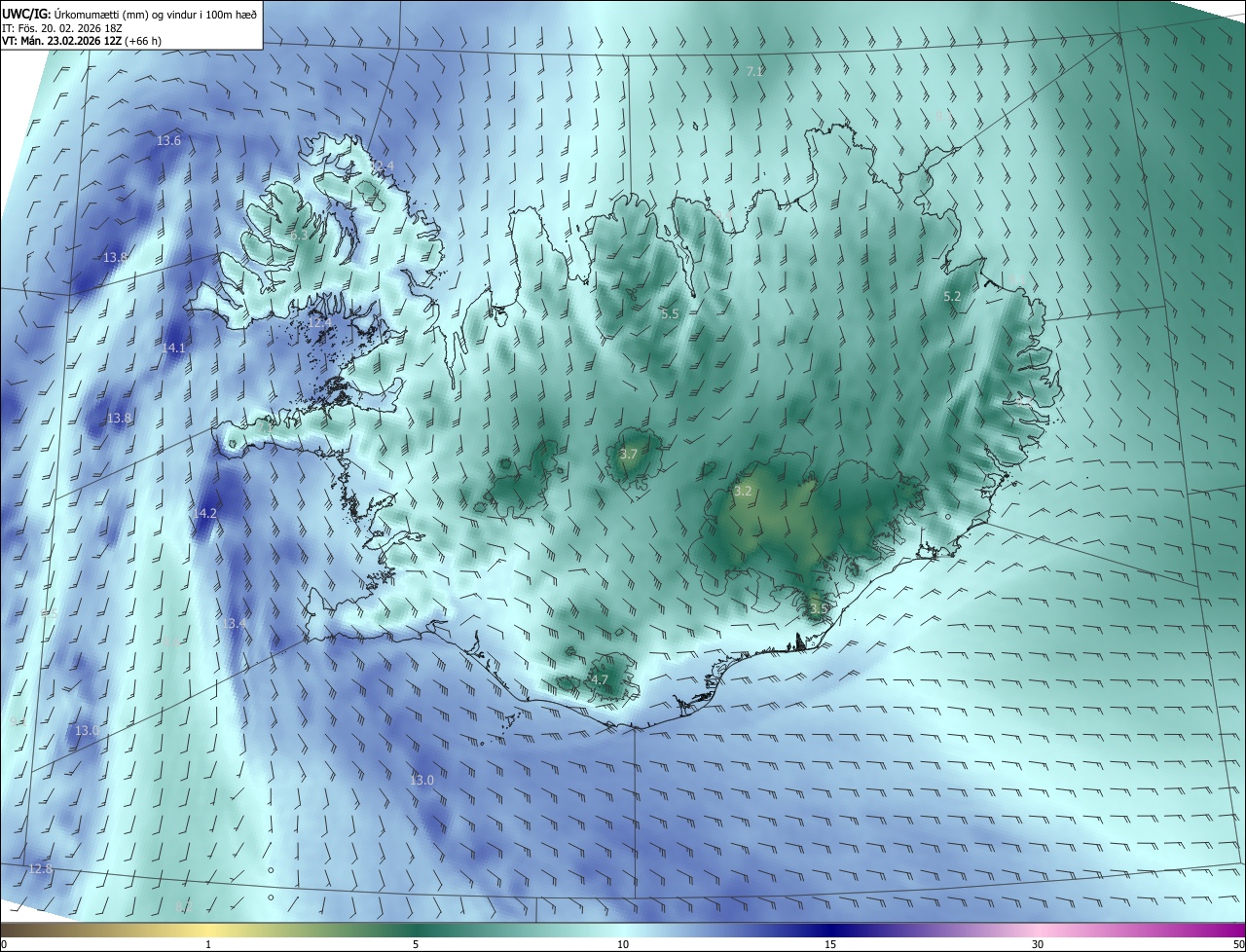Select the 14.1 value label
Image resolution: width=1246 pixels, height=952 pixels.
tap(173, 348)
